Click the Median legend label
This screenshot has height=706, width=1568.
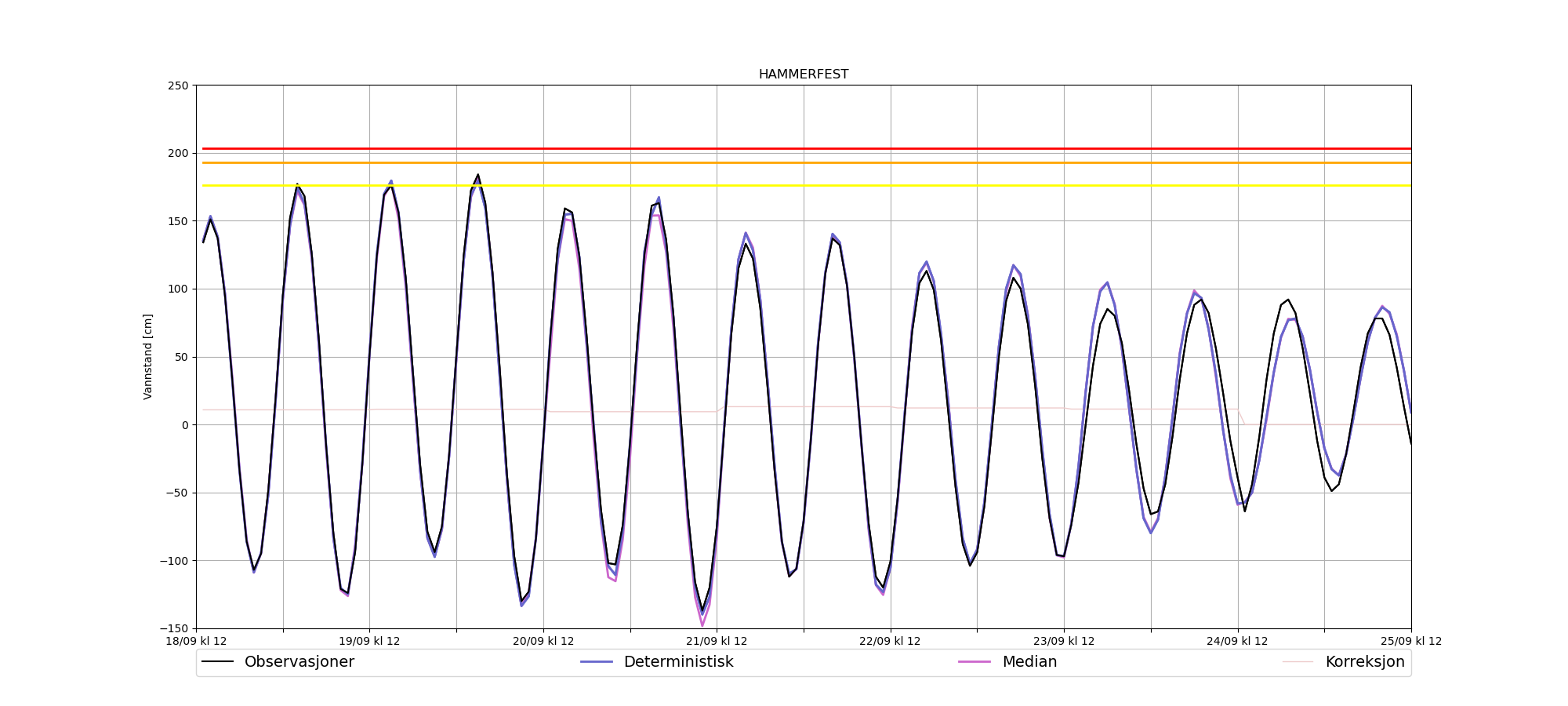[x=1029, y=662]
